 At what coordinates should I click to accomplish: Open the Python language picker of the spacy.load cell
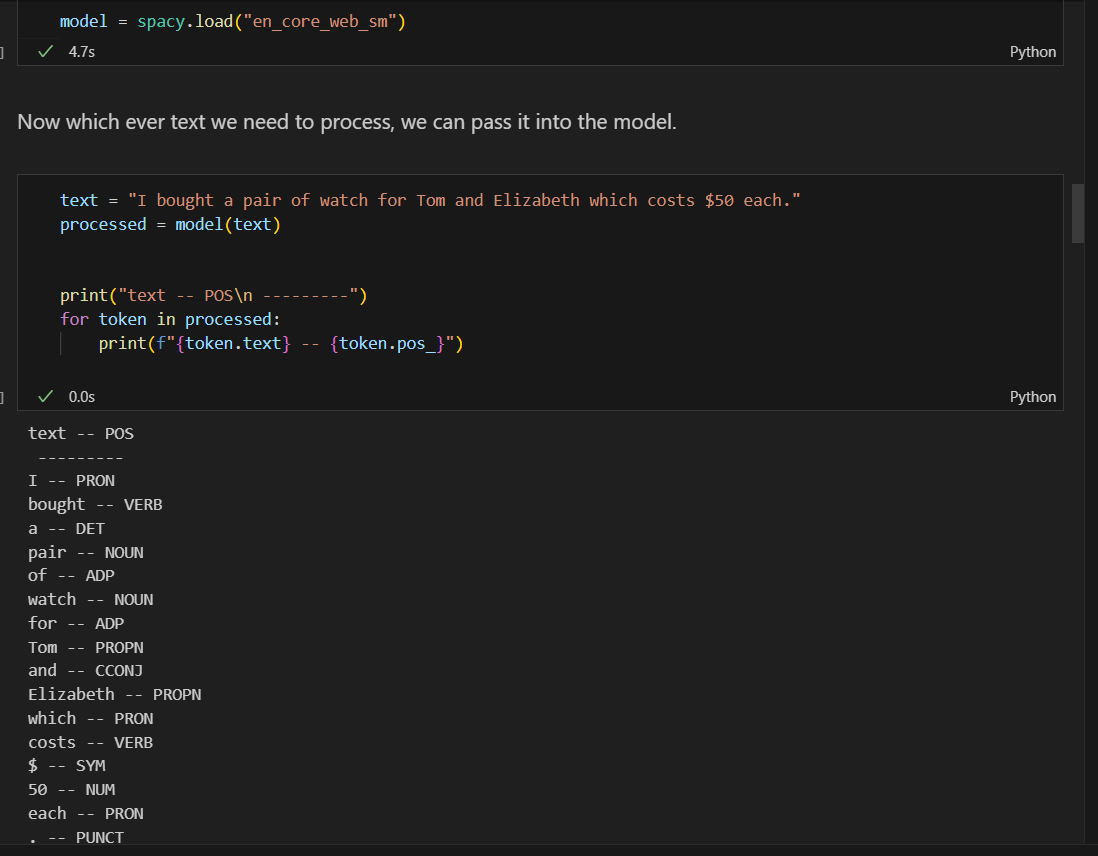[x=1032, y=52]
